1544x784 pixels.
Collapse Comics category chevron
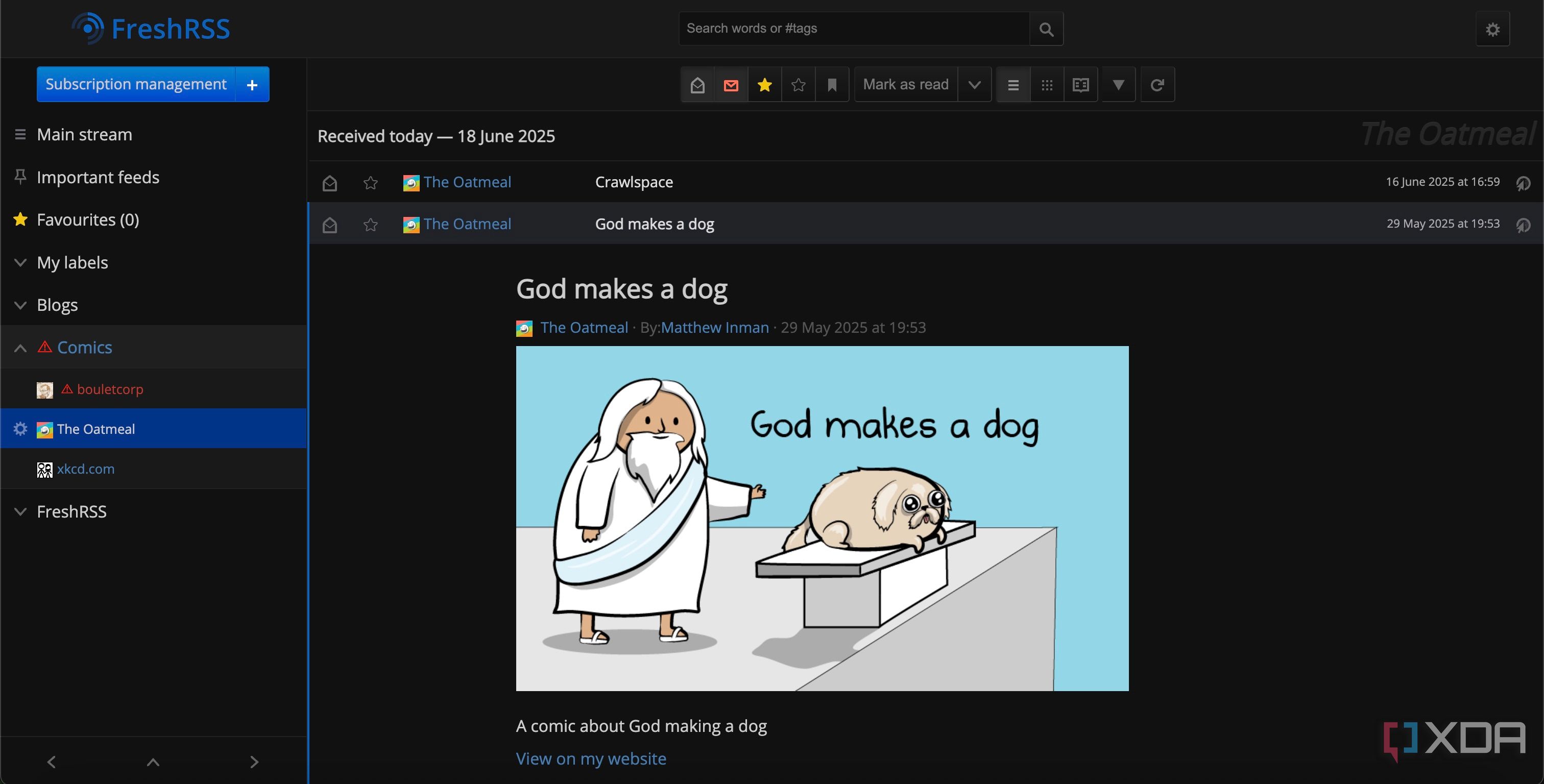point(20,348)
